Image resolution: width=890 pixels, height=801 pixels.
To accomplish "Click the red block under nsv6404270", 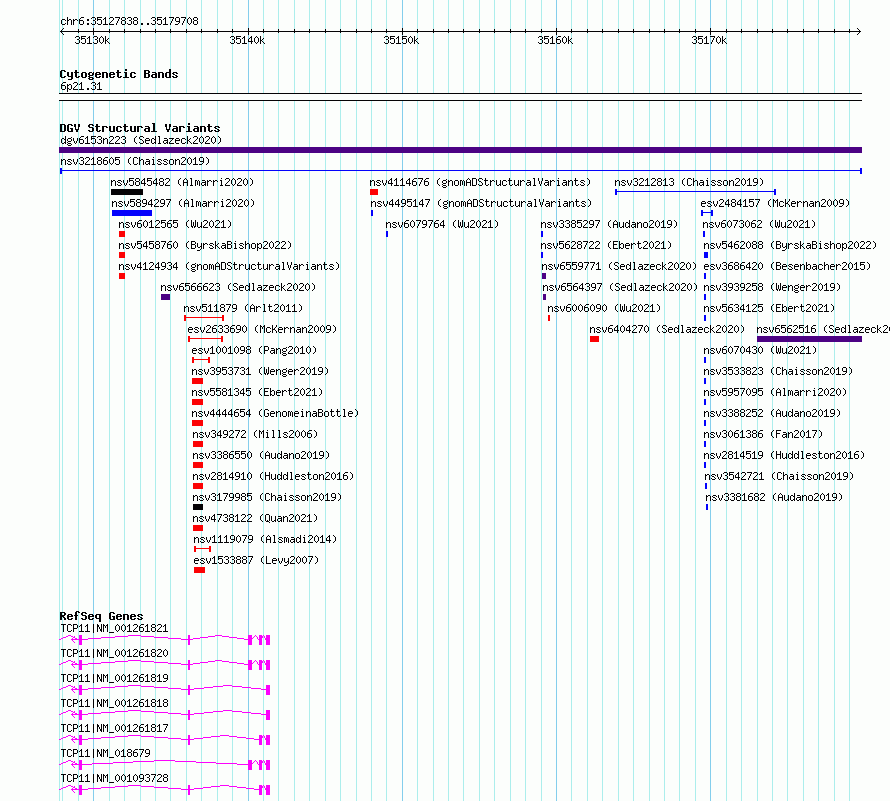I will tap(594, 339).
